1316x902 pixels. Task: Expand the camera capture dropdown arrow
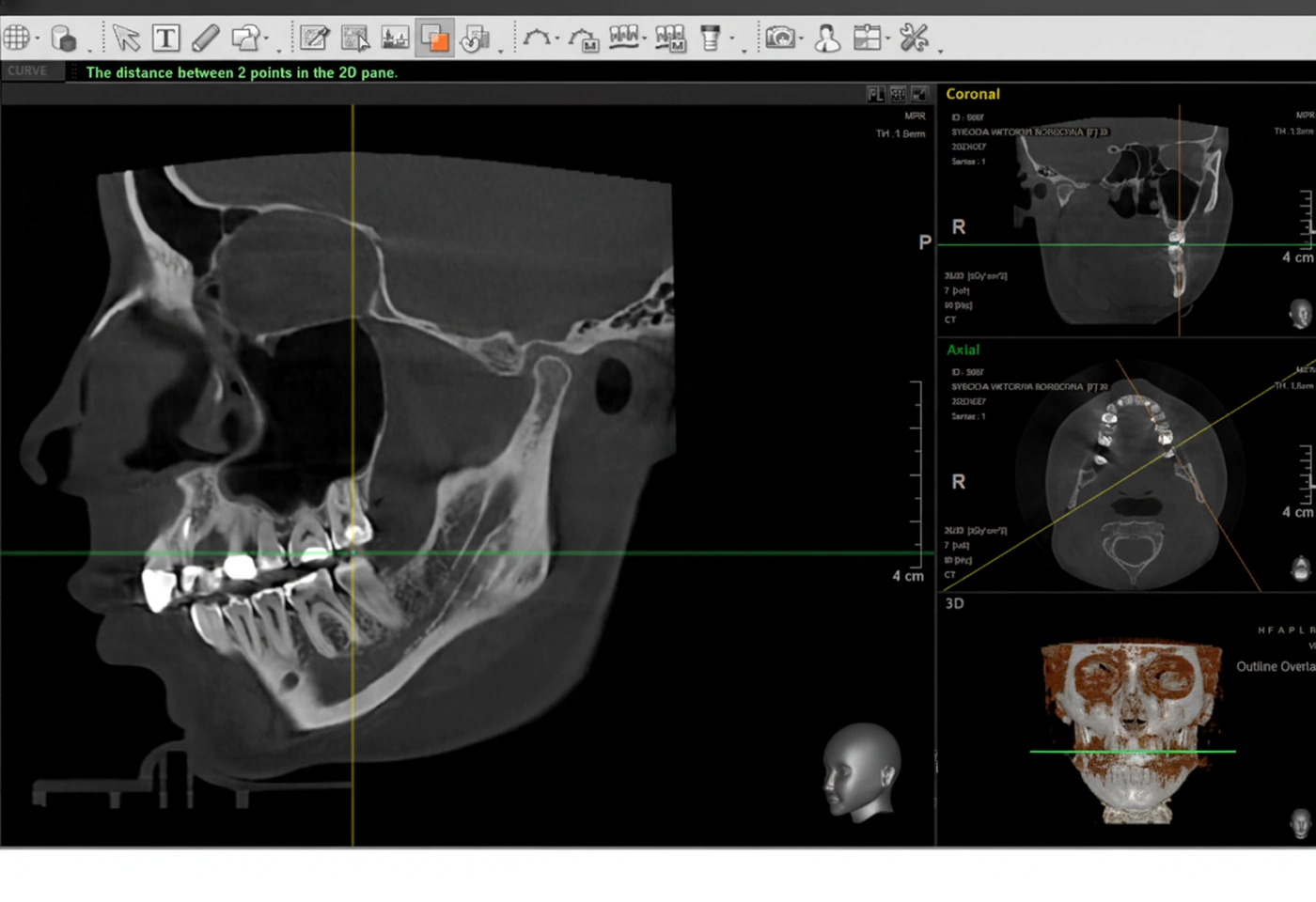pos(801,39)
